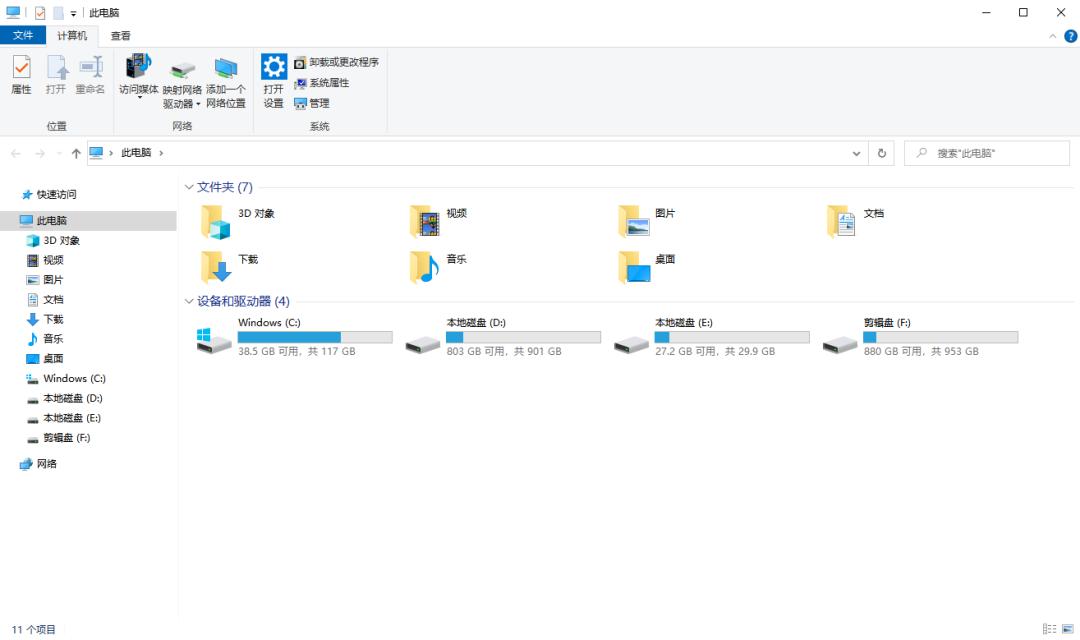Screen dimensions: 1080x640
Task: Click the Forward navigation arrow
Action: pos(40,153)
